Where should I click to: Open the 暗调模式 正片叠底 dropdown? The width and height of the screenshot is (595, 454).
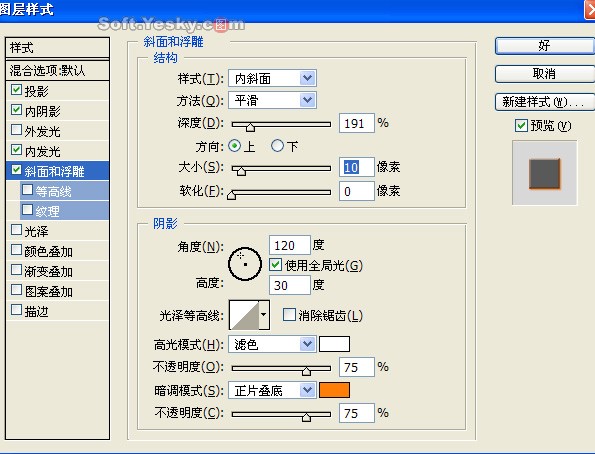tap(272, 390)
